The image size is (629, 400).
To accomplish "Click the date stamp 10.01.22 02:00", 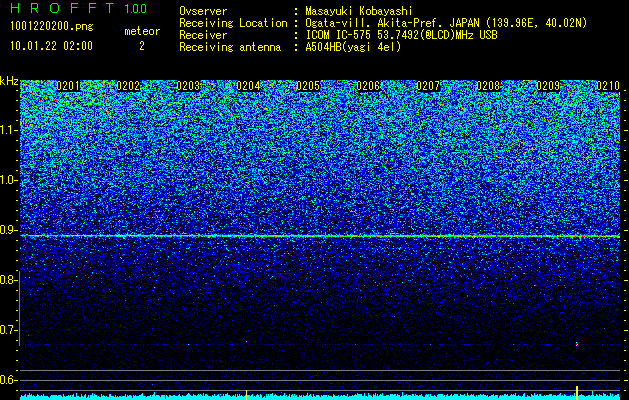I will point(51,46).
